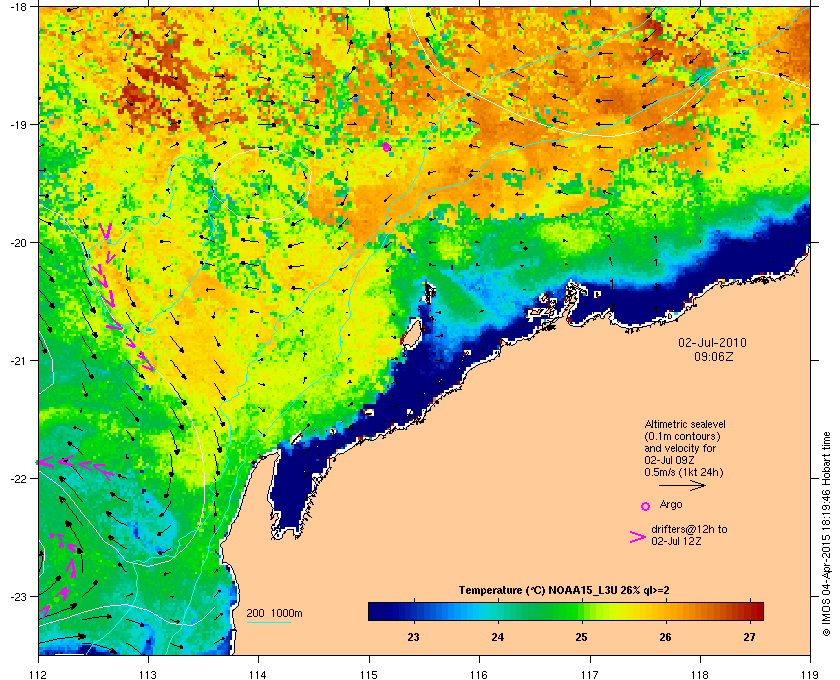Click the time text 09:06Z
This screenshot has width=840, height=680.
(714, 356)
